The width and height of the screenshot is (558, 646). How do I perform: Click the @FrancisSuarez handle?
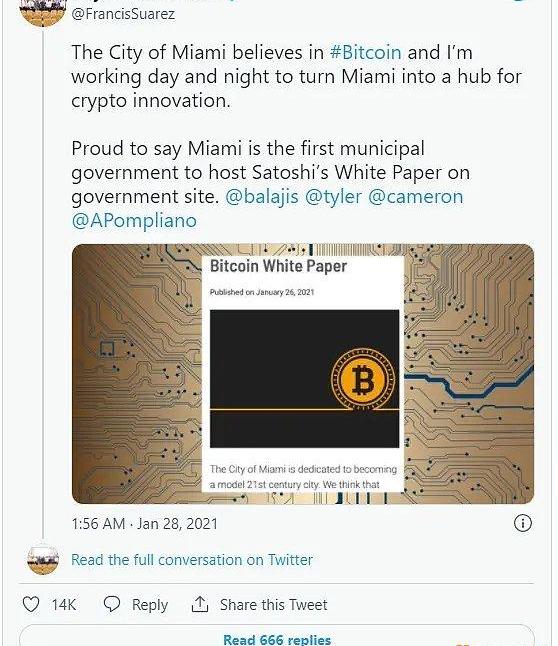[x=123, y=14]
